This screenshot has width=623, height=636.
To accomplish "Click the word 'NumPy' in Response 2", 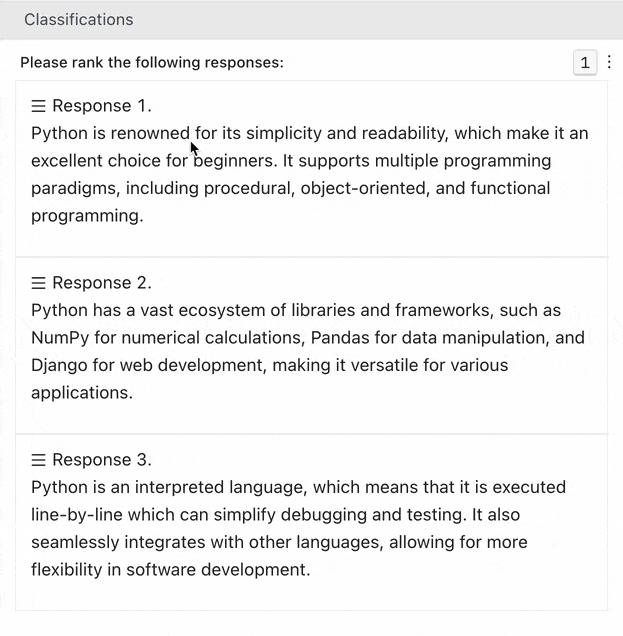I will tap(61, 338).
